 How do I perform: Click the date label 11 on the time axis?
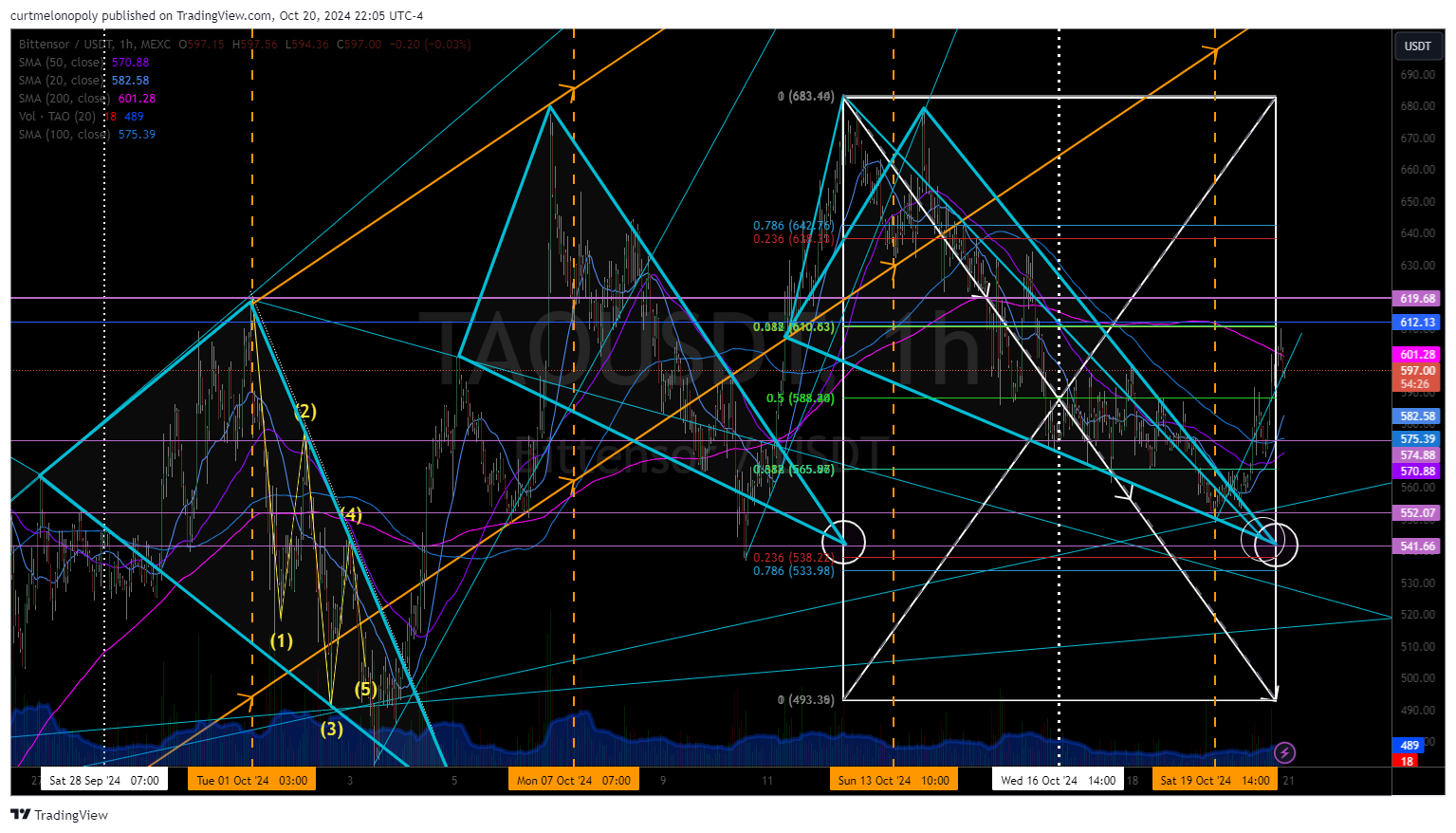(x=766, y=781)
